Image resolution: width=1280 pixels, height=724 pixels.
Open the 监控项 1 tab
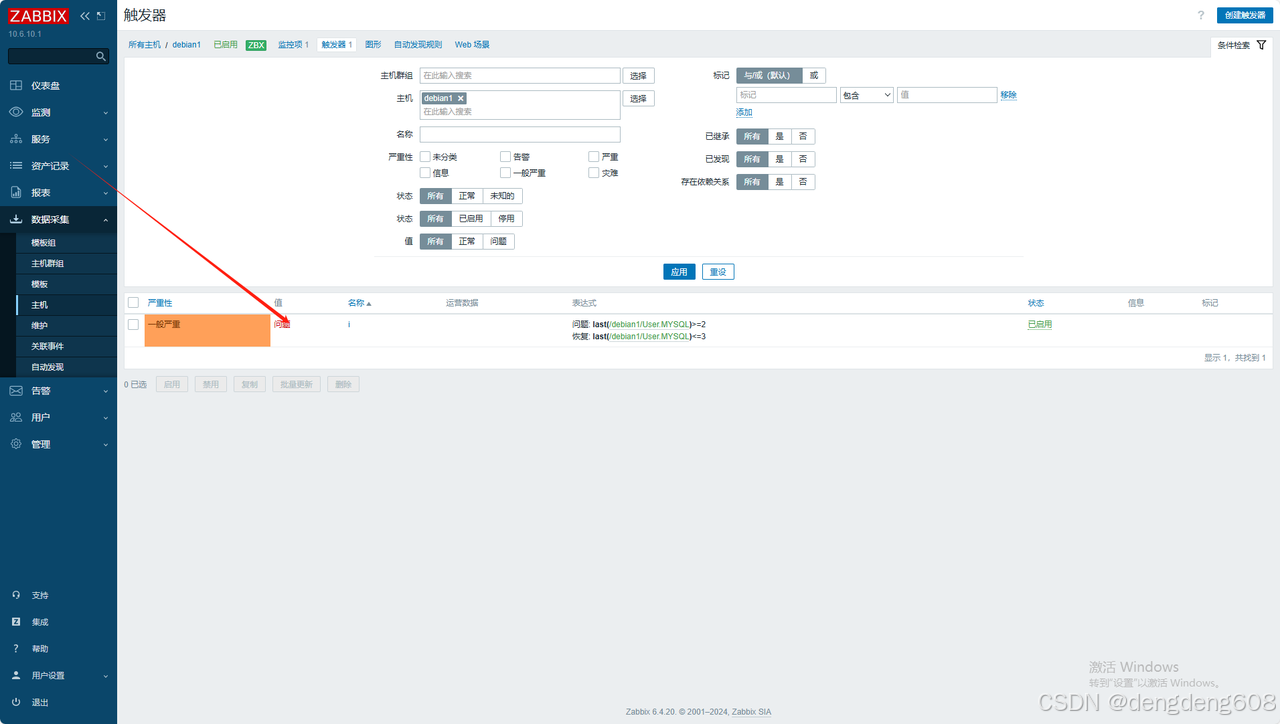coord(293,45)
